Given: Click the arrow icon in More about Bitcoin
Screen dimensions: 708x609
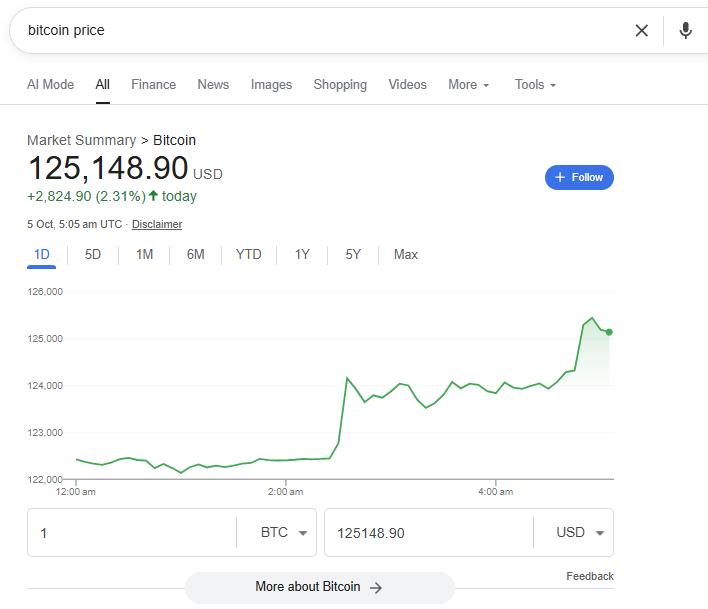Looking at the screenshot, I should (x=376, y=587).
